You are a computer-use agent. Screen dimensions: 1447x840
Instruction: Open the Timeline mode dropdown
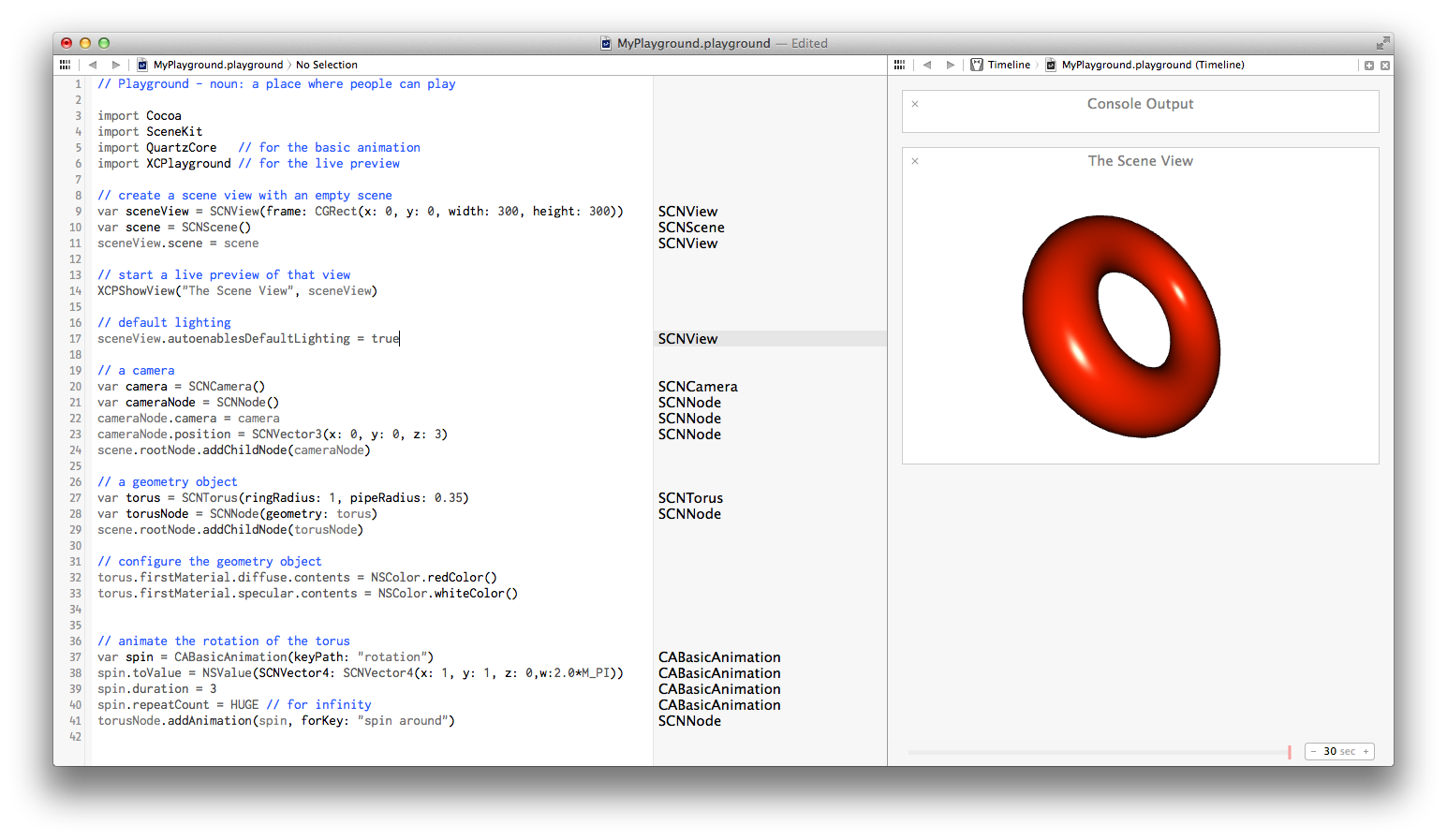(x=1000, y=65)
